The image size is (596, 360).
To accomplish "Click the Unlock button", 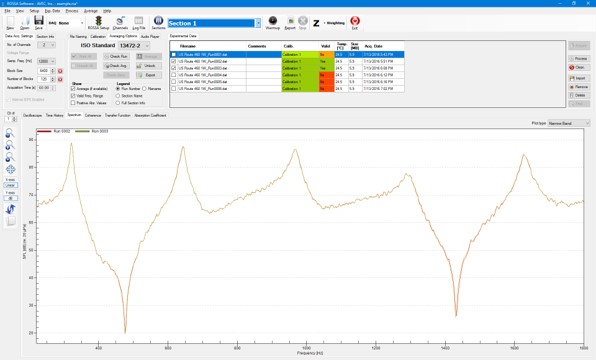I will [x=149, y=66].
